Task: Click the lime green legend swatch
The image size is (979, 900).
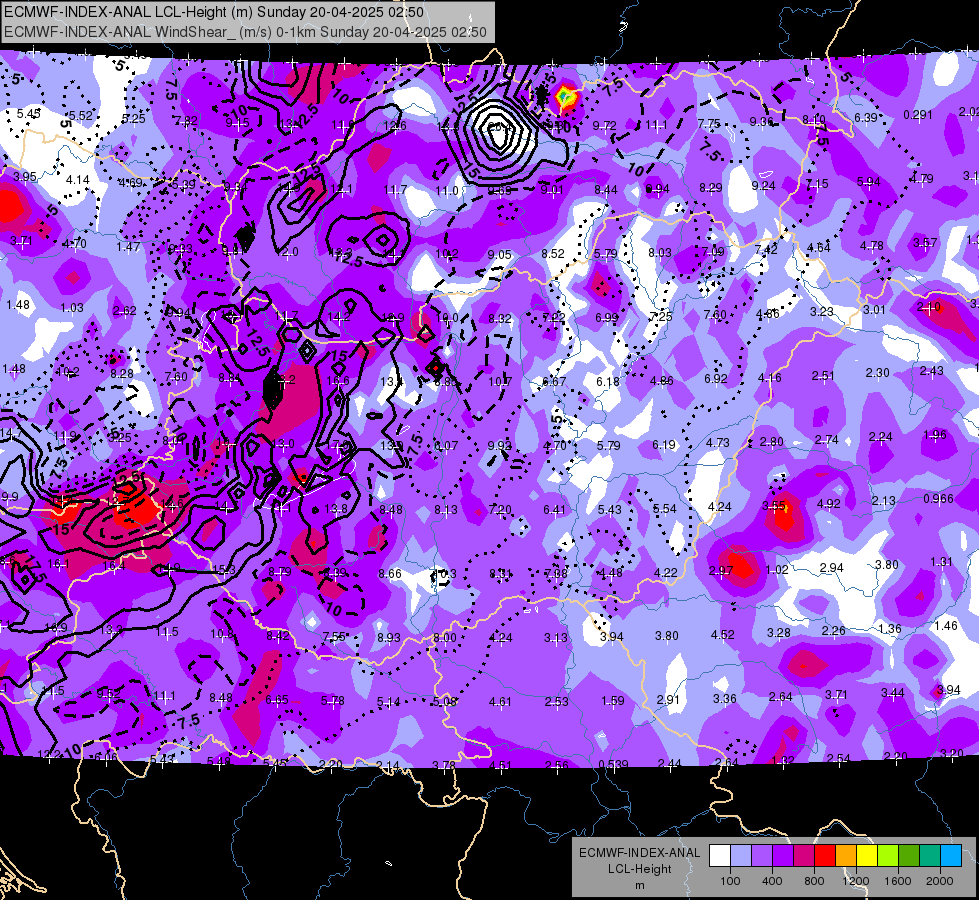Action: [888, 856]
